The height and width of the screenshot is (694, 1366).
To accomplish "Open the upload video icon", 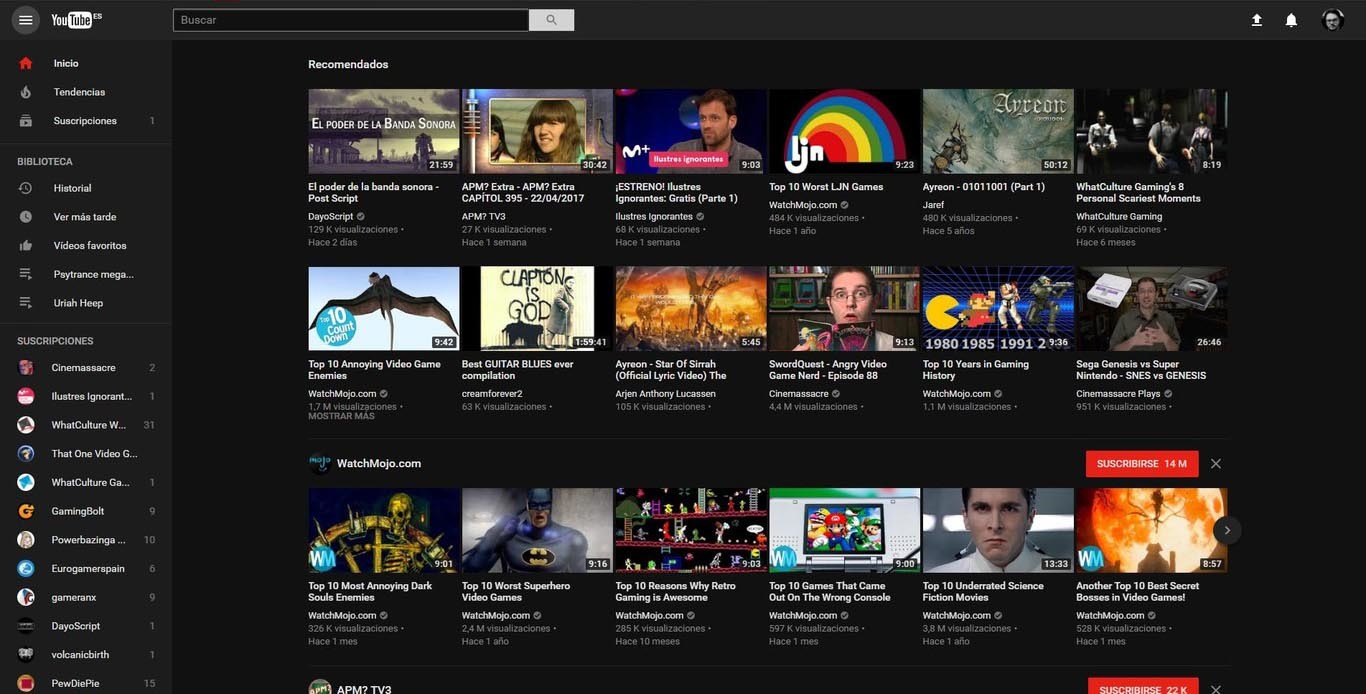I will click(1254, 18).
